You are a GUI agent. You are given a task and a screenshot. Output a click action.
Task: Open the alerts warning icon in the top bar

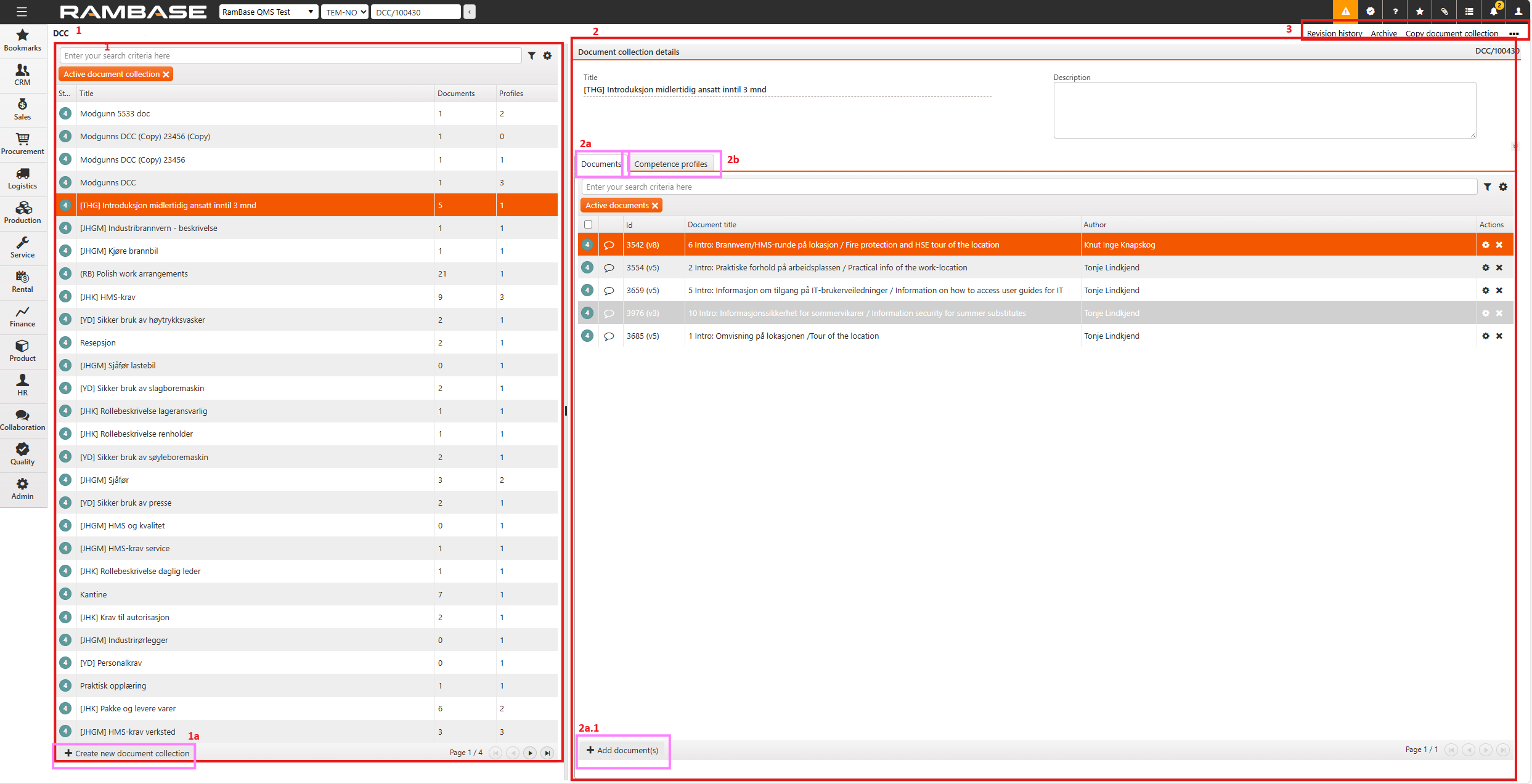tap(1345, 11)
